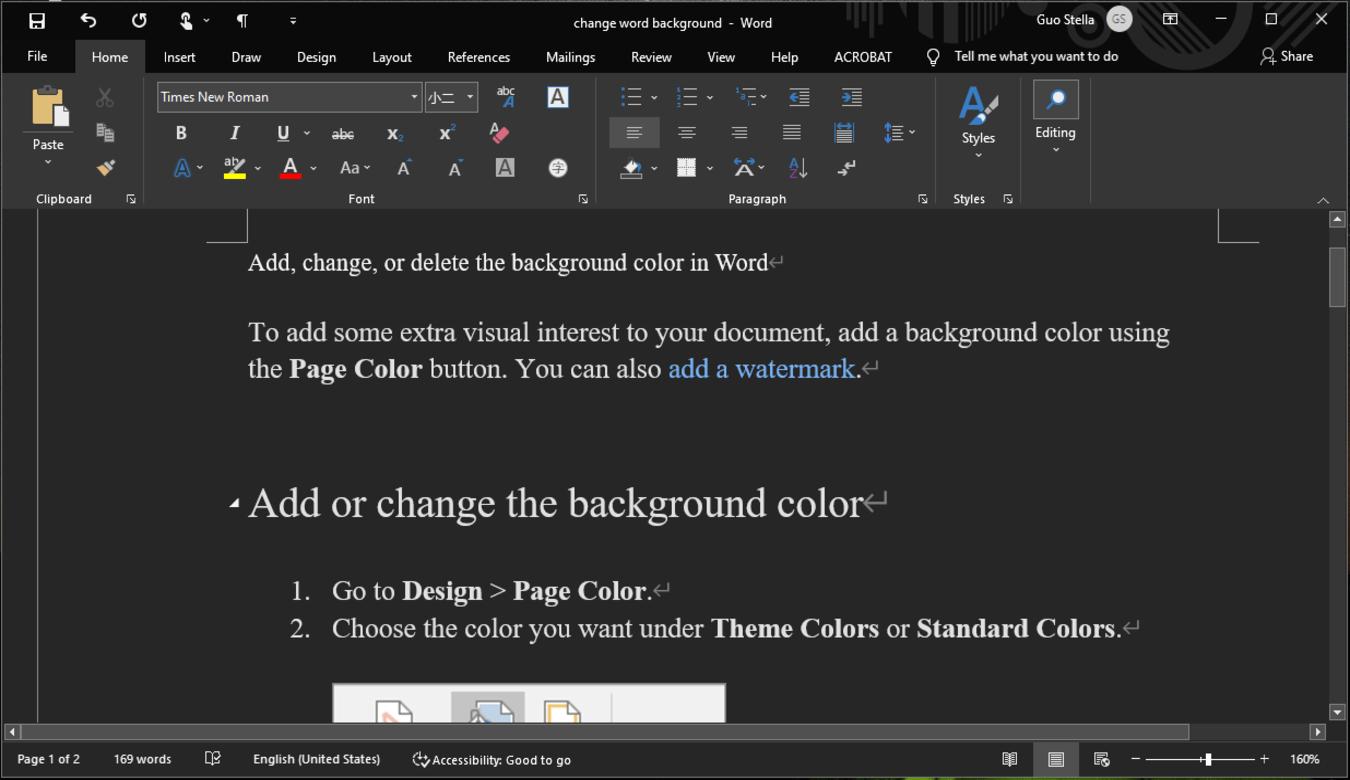Click the Copy icon
This screenshot has height=780, width=1350.
(x=105, y=132)
